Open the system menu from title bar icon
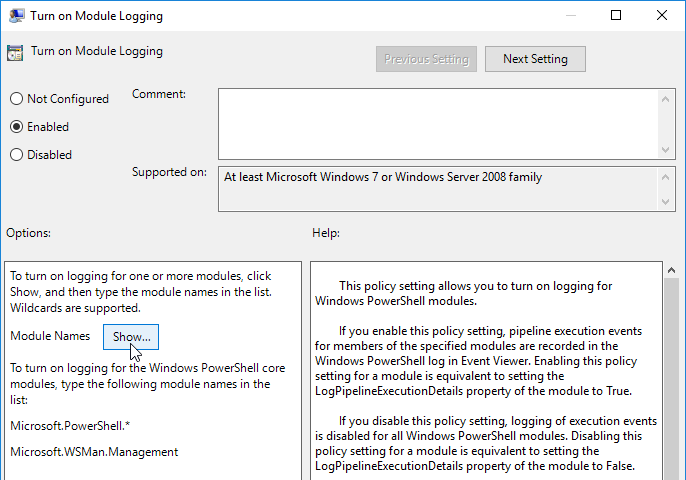 click(17, 16)
